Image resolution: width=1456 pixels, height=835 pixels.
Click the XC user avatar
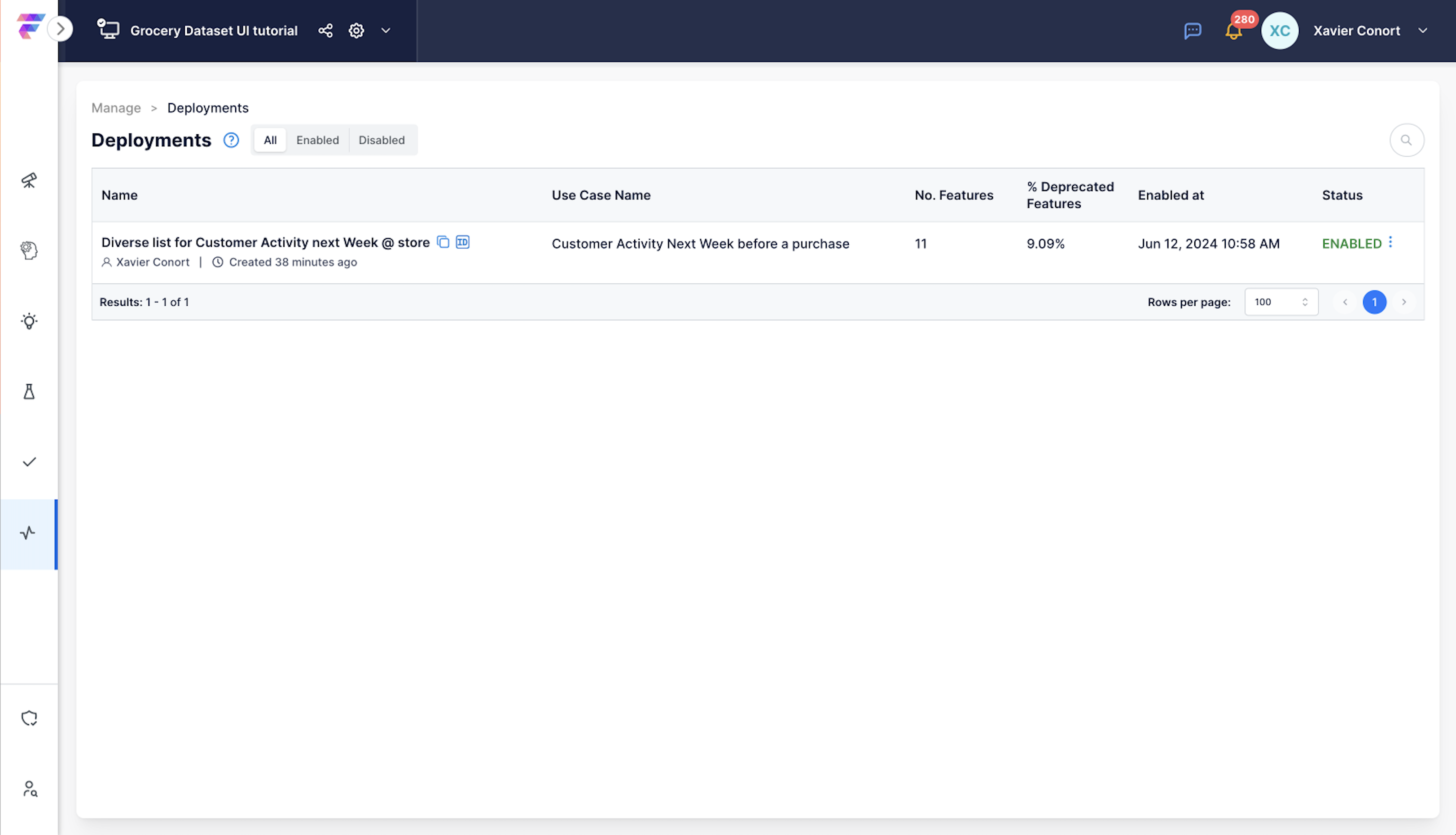tap(1280, 31)
